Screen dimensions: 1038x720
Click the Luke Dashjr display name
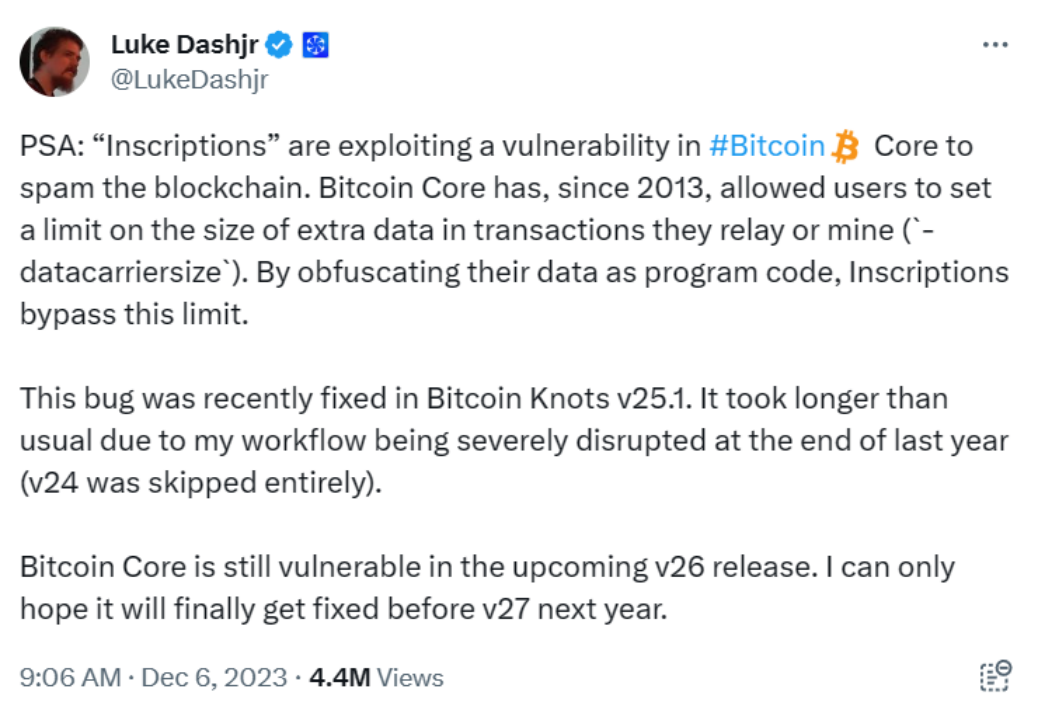185,45
